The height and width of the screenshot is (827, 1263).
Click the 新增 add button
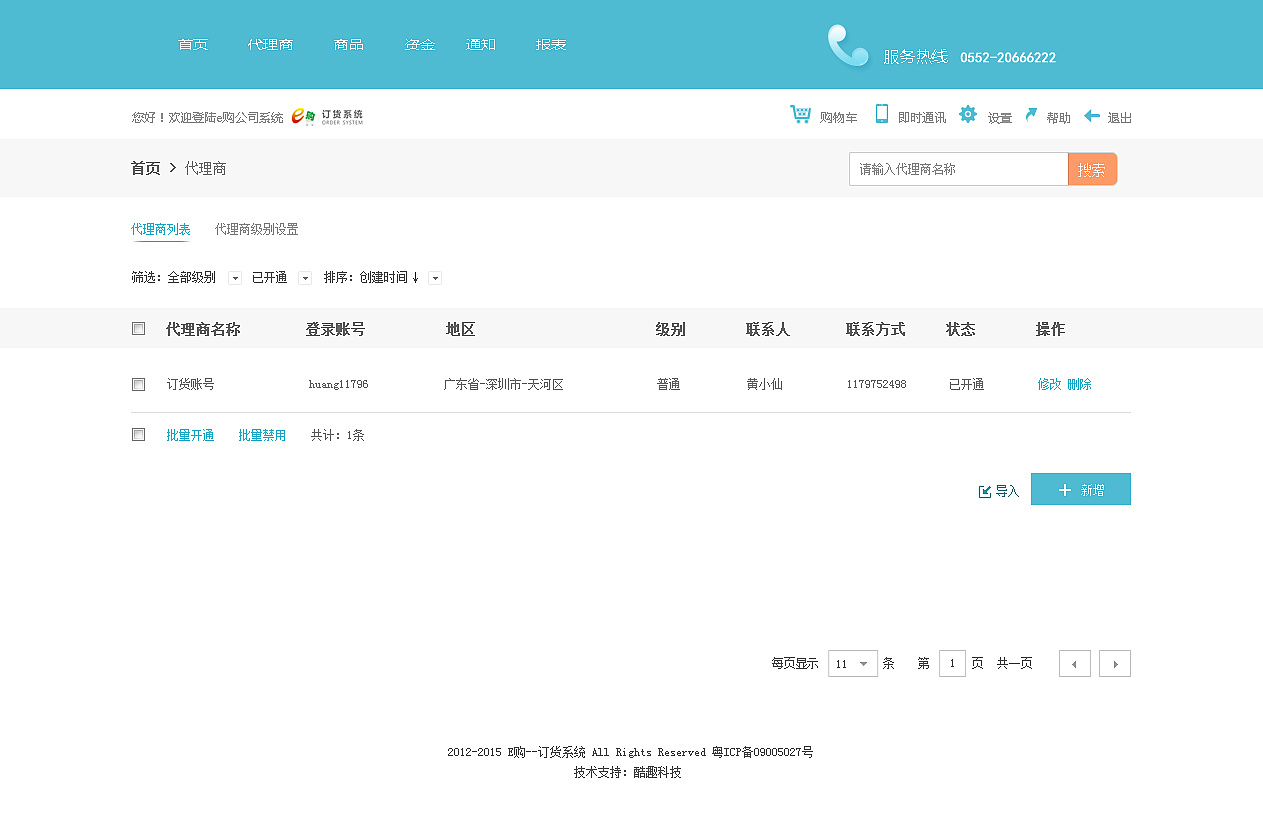(x=1081, y=489)
